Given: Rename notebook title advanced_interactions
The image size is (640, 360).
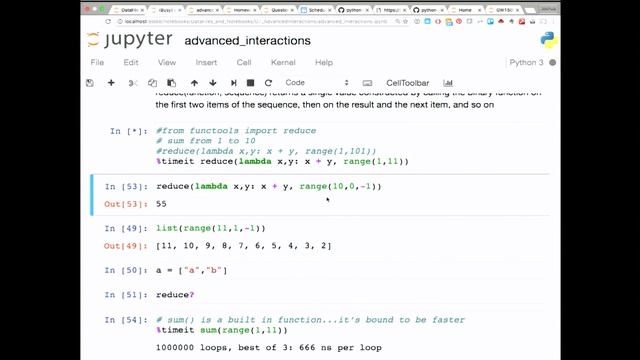Looking at the screenshot, I should [x=247, y=40].
